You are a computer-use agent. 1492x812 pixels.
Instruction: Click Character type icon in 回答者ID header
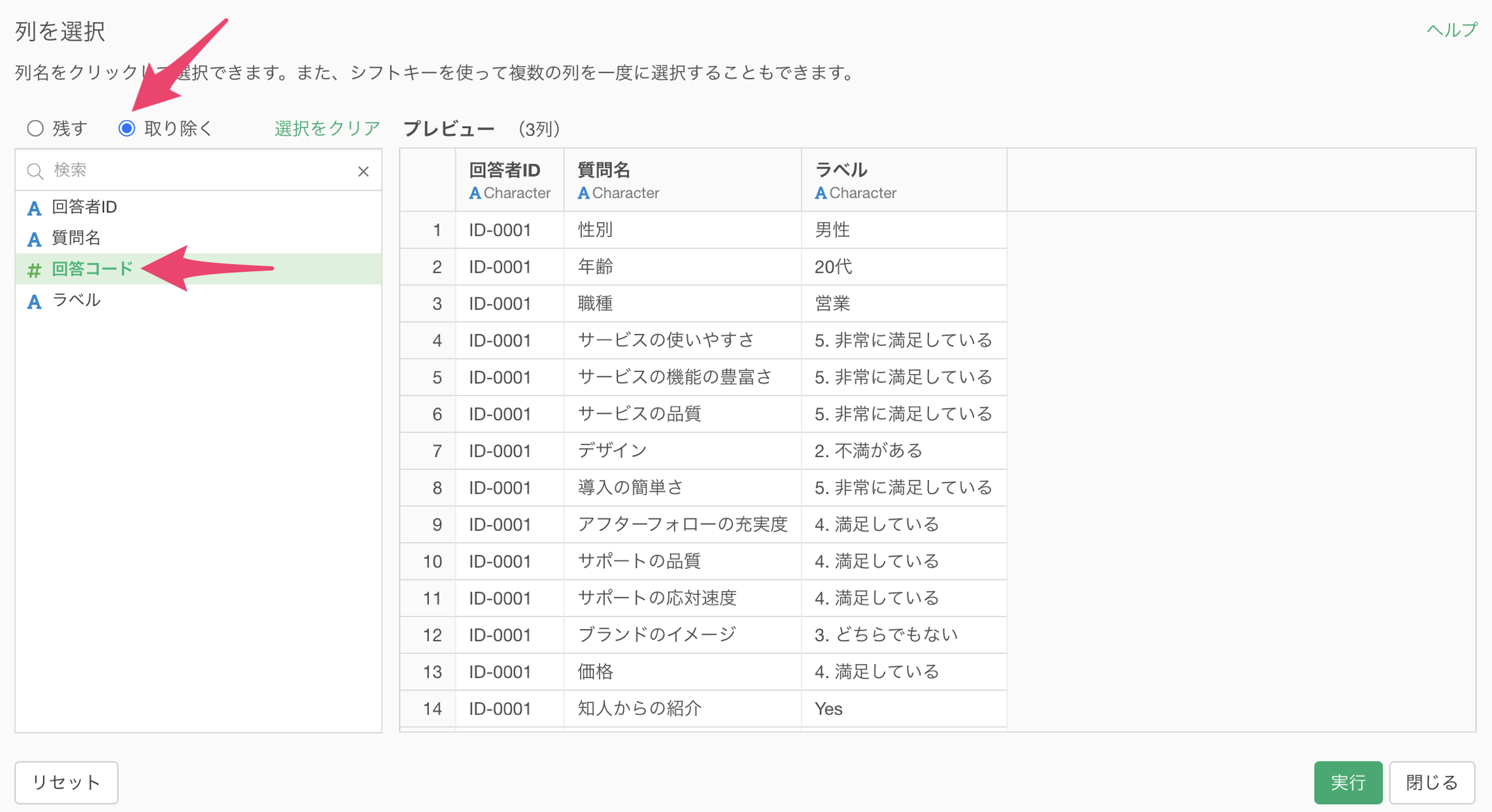(475, 193)
